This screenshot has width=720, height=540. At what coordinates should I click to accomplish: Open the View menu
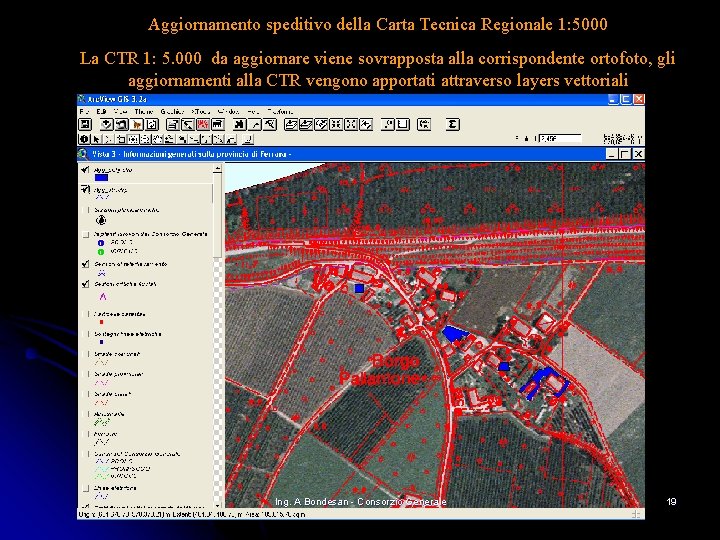(120, 112)
